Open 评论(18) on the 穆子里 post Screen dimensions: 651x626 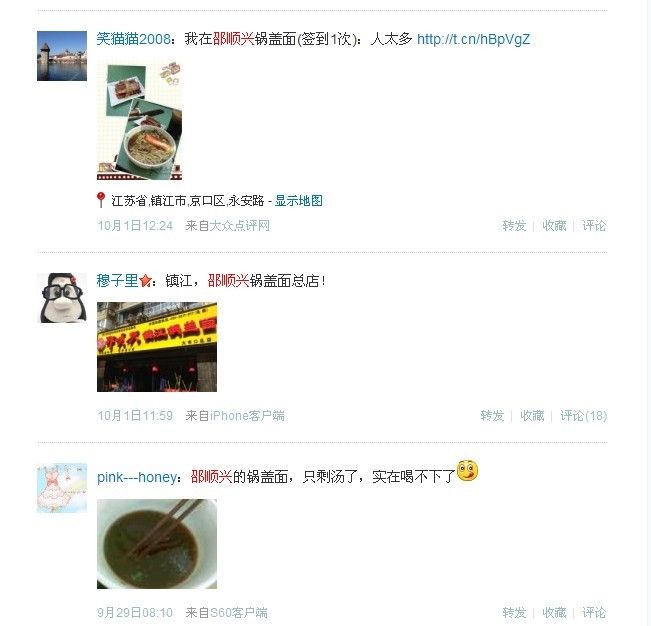[583, 416]
